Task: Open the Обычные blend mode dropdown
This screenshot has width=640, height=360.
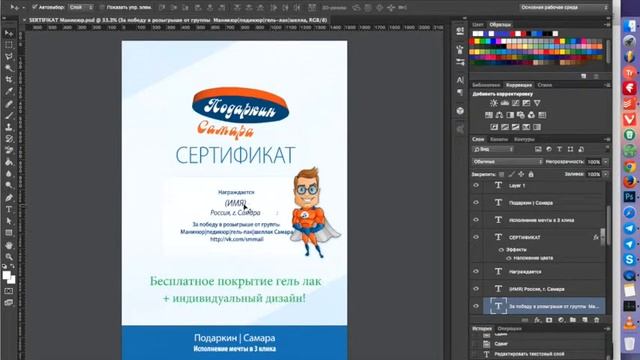Action: (507, 162)
